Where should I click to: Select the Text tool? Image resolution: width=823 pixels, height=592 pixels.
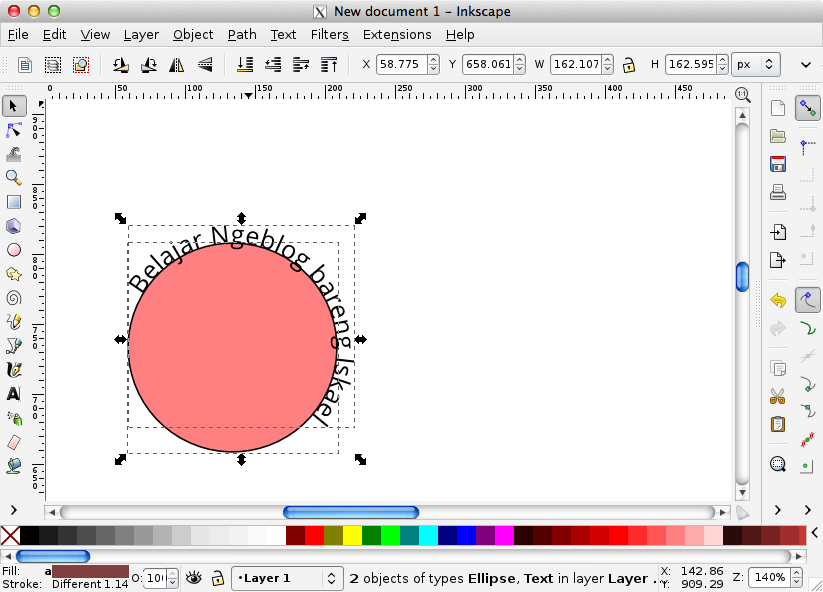click(x=14, y=394)
